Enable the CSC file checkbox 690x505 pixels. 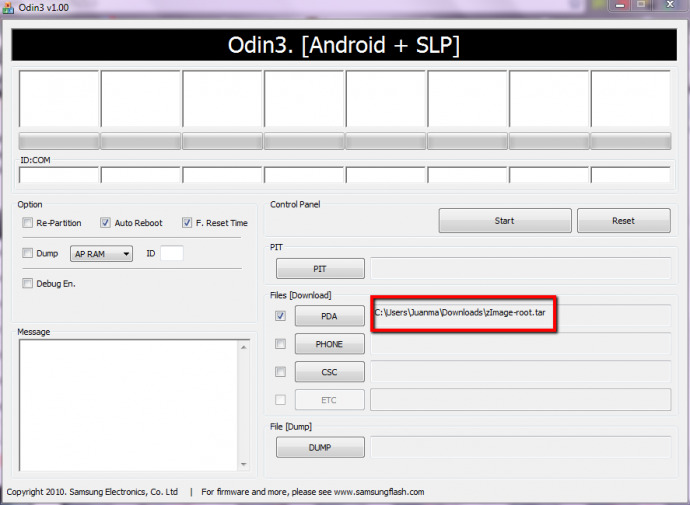point(281,372)
